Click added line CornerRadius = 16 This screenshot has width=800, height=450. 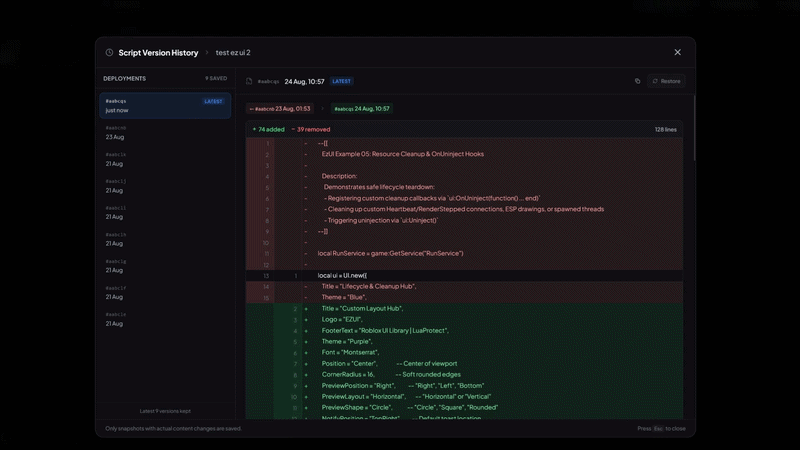click(x=464, y=374)
